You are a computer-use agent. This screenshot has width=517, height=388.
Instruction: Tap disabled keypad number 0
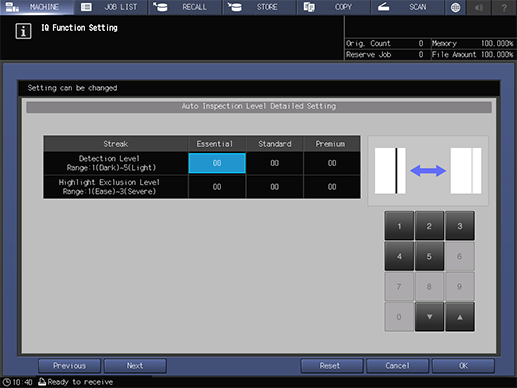coord(399,317)
